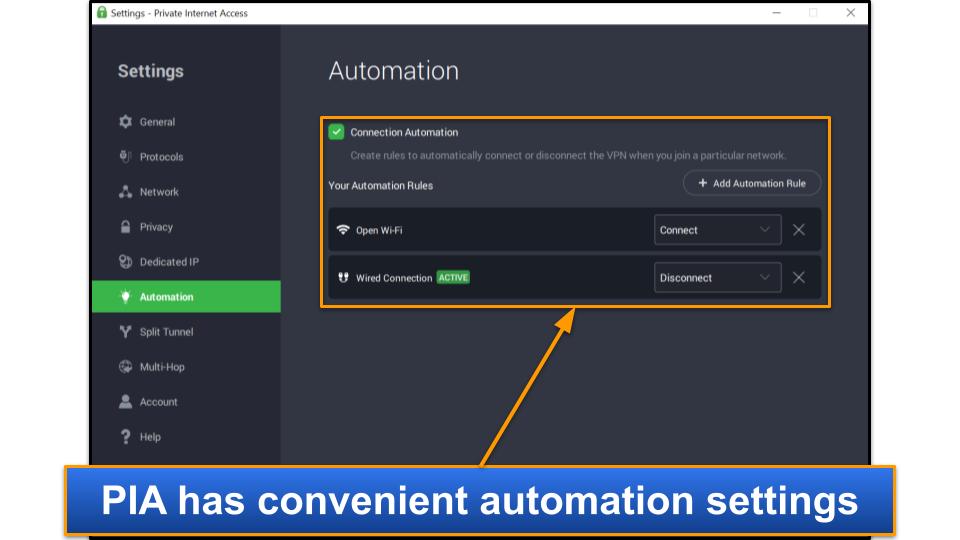Image resolution: width=960 pixels, height=540 pixels.
Task: Open the Account settings tab
Action: point(186,402)
